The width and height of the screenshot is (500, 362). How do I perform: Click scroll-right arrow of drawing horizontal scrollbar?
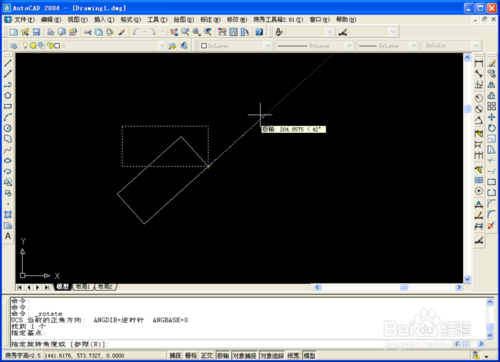459,287
